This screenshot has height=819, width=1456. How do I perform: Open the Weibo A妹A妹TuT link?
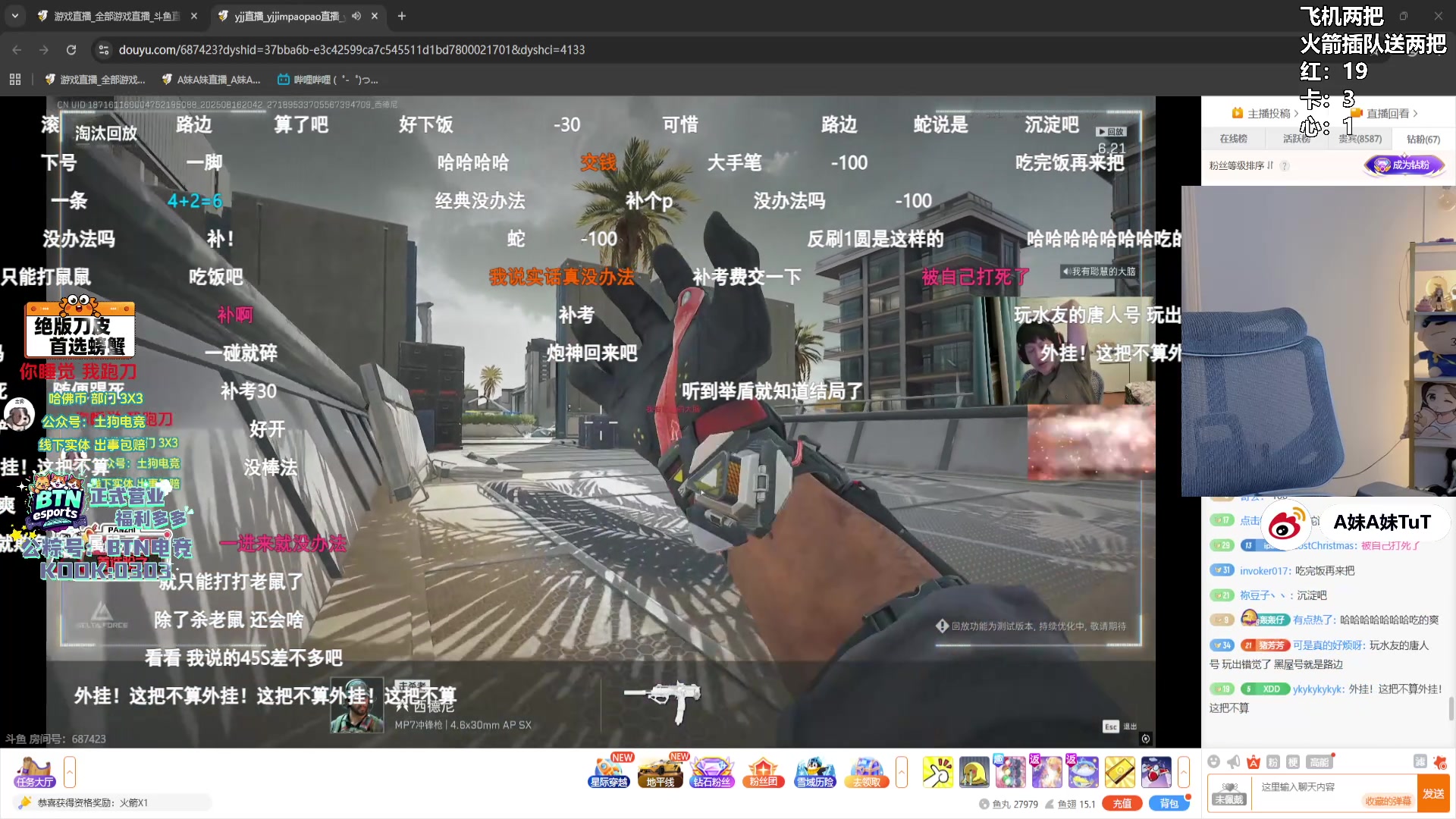click(1355, 522)
